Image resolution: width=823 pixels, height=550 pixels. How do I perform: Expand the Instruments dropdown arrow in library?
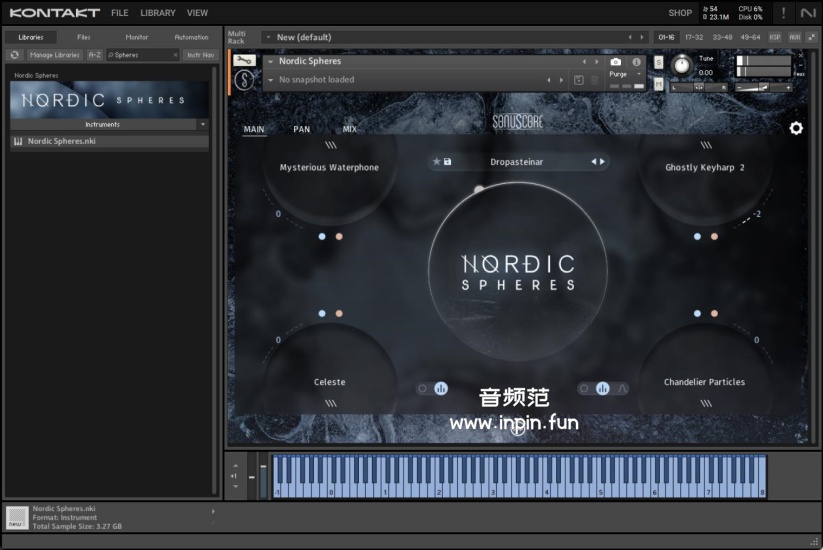(203, 125)
